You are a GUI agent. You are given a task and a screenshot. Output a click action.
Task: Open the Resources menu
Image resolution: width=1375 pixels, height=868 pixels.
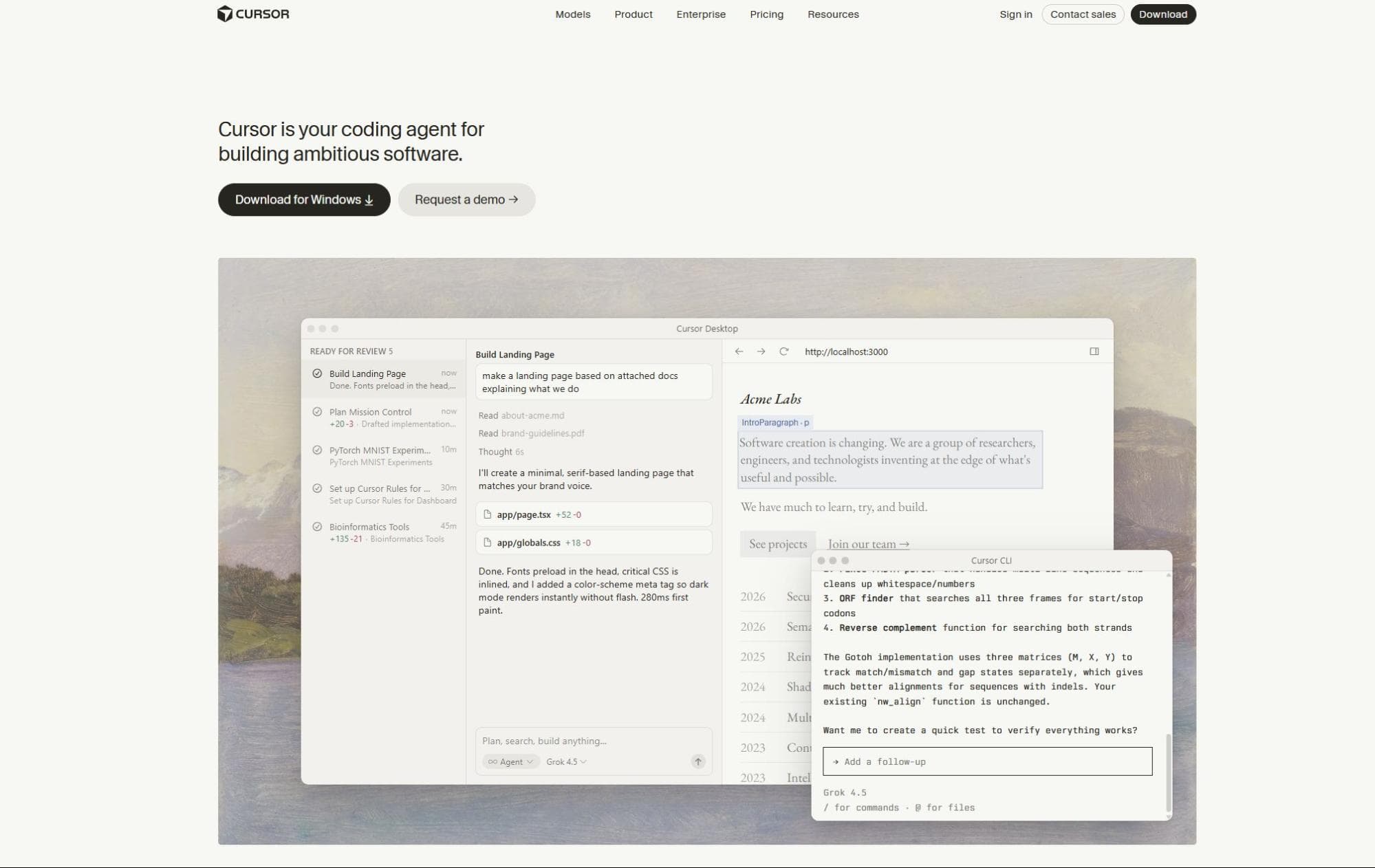pyautogui.click(x=833, y=14)
